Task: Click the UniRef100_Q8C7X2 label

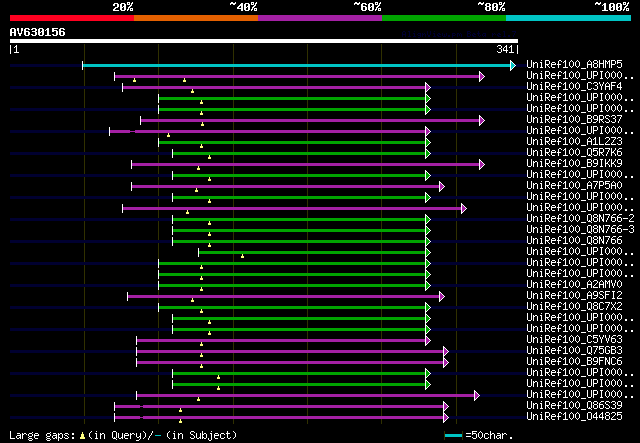Action: (574, 307)
